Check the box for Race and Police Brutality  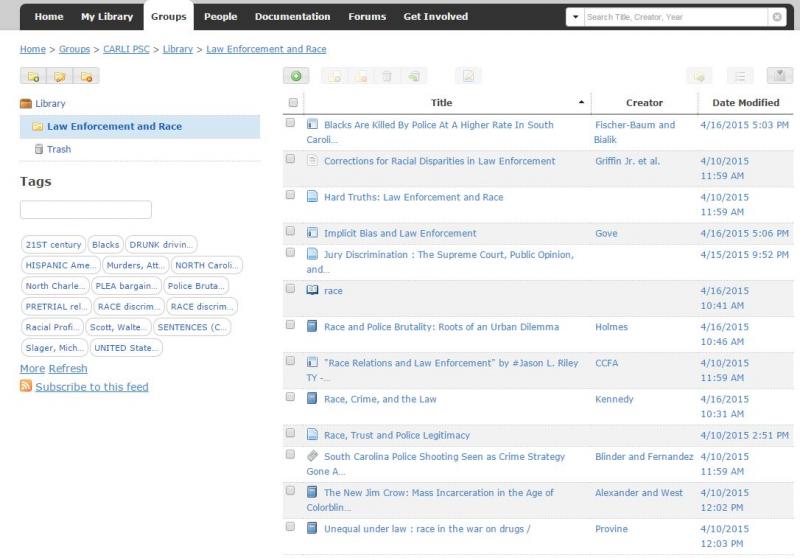click(290, 325)
